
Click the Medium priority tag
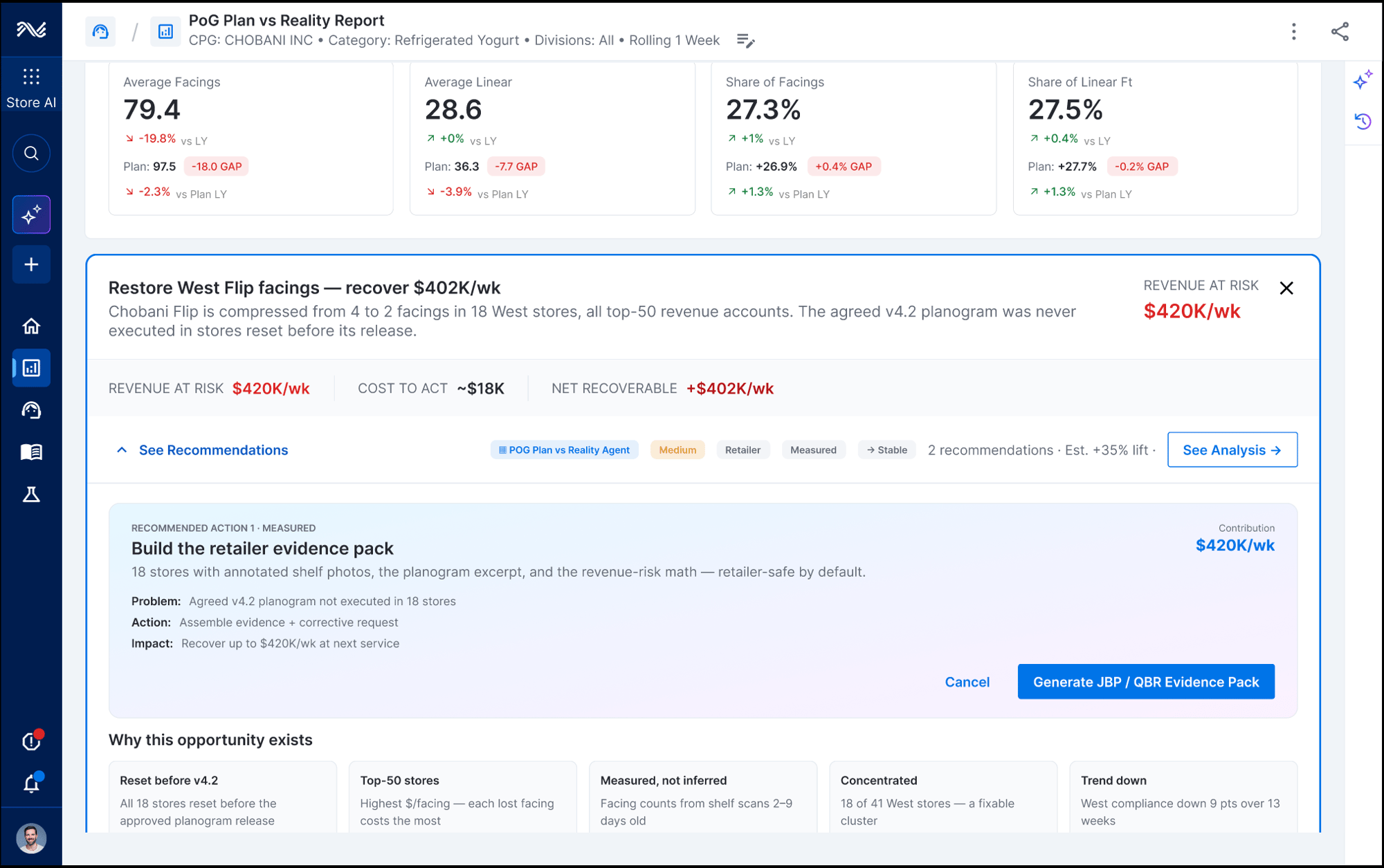[x=677, y=450]
